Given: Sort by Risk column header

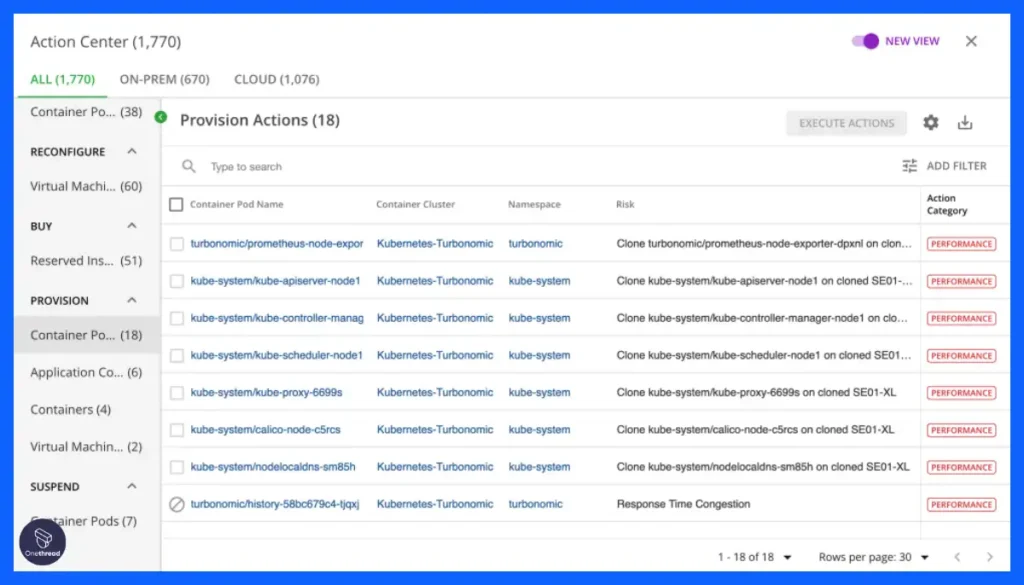Looking at the screenshot, I should (x=625, y=204).
